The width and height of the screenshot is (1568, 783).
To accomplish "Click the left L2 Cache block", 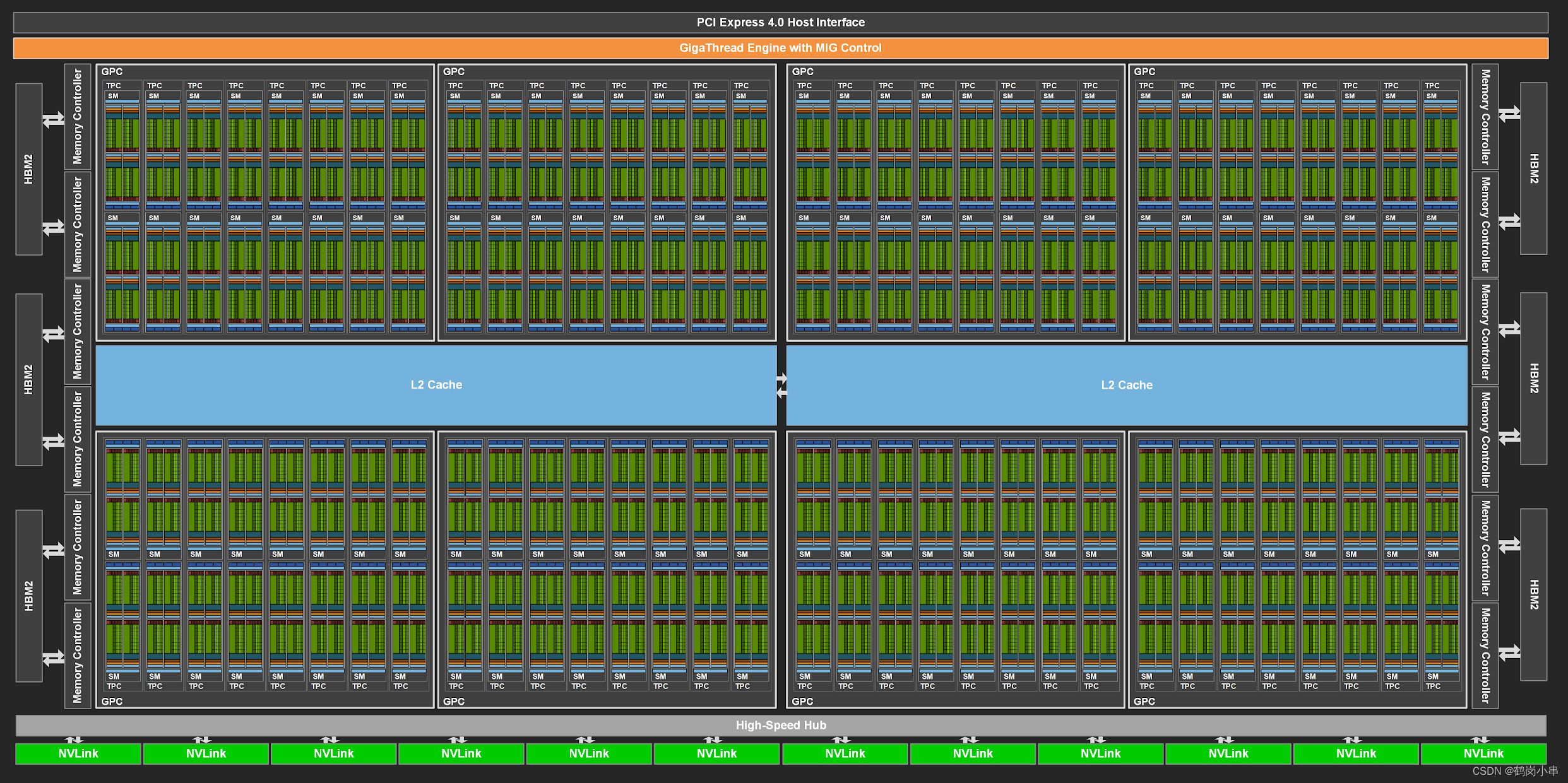I will tap(436, 384).
